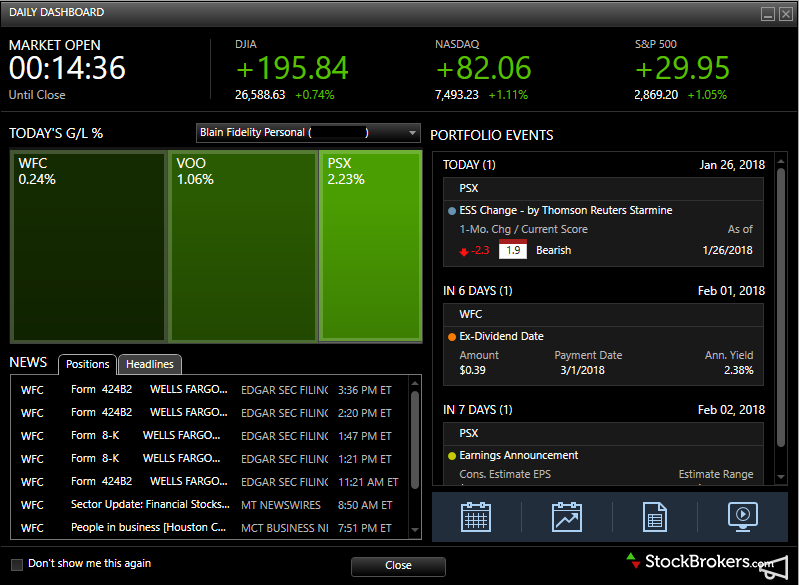Click the Feb 01, 2018 date heading
Screen dimensions: 799x585
731,291
